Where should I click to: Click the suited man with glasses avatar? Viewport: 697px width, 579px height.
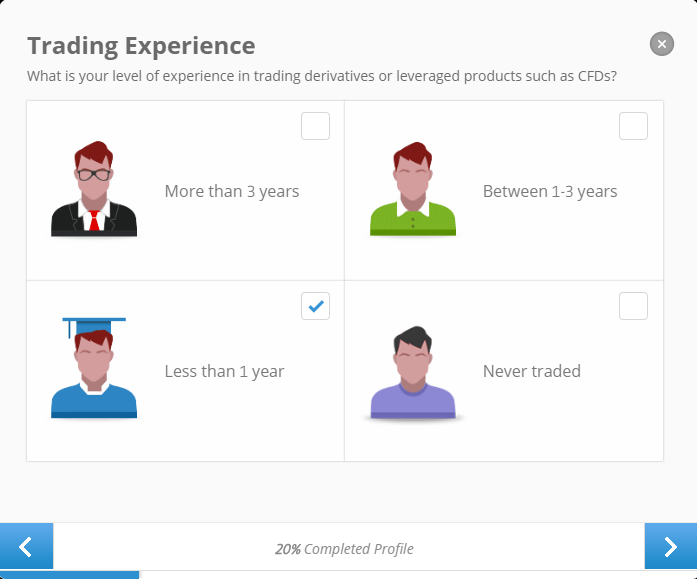(94, 189)
